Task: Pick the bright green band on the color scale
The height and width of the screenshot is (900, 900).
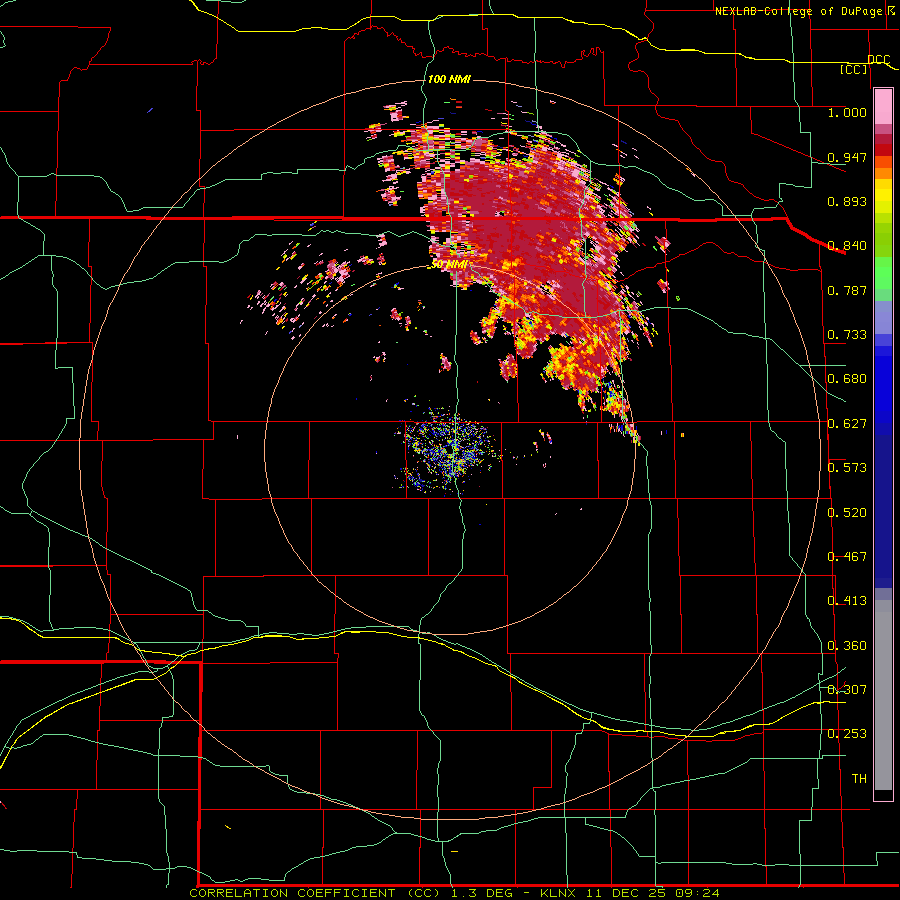Action: pos(883,273)
